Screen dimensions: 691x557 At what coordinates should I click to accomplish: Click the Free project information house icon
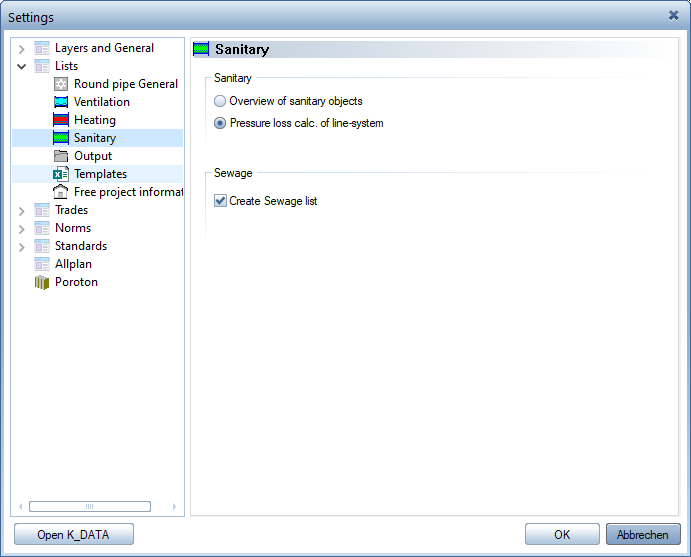pos(61,192)
